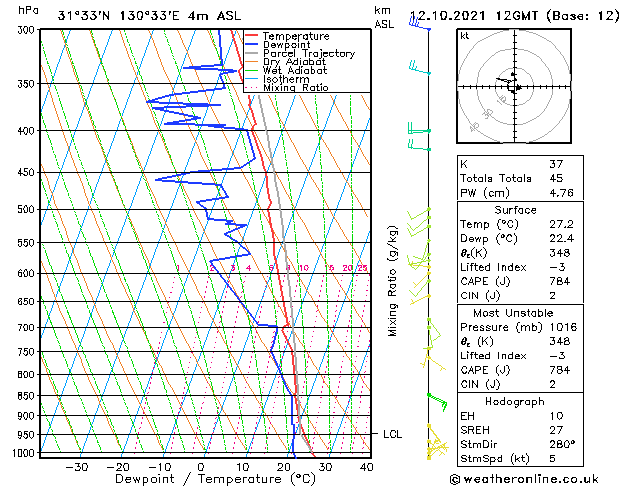Click the Surface section heading

(x=515, y=210)
